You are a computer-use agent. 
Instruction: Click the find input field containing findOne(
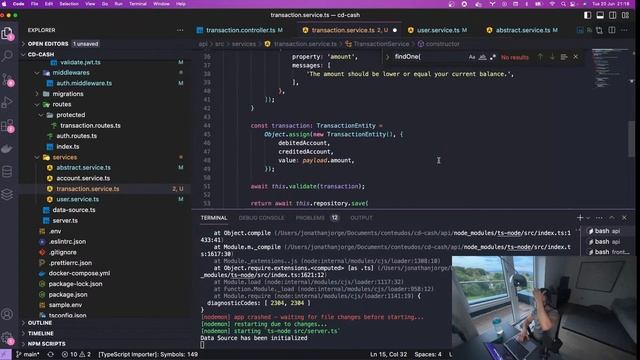tap(429, 57)
